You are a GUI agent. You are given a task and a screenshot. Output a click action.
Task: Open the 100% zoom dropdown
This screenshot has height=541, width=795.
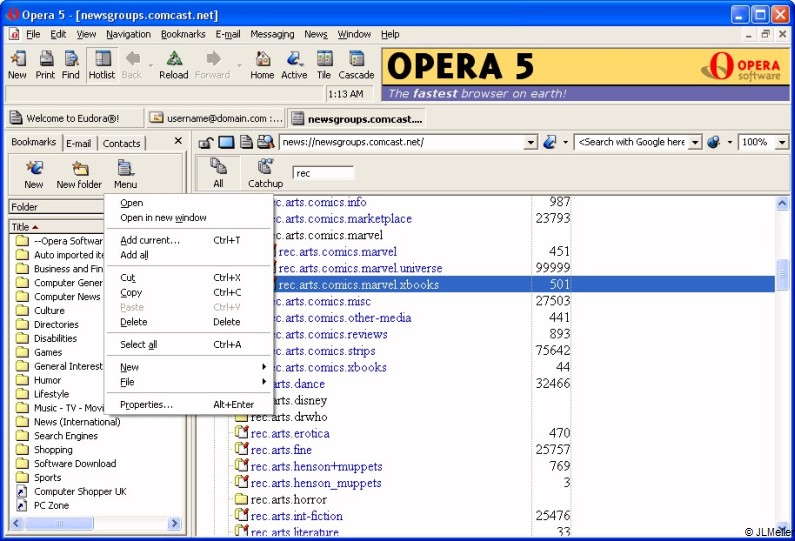click(781, 142)
